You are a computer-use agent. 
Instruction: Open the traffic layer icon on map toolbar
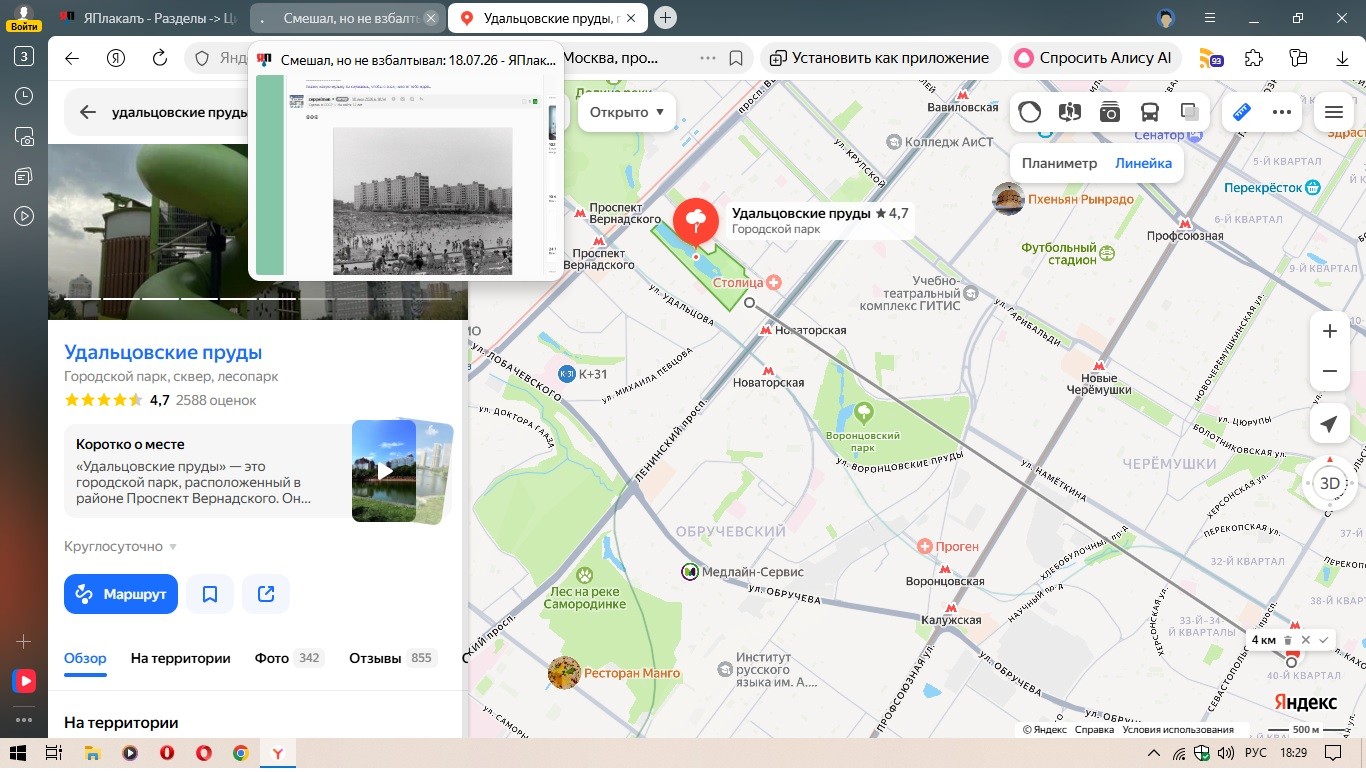coord(1030,112)
